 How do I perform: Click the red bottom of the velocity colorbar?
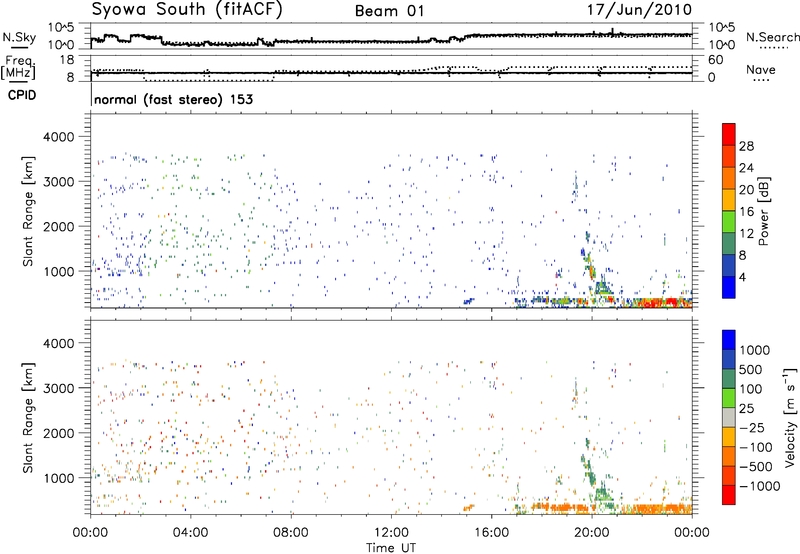coord(729,495)
